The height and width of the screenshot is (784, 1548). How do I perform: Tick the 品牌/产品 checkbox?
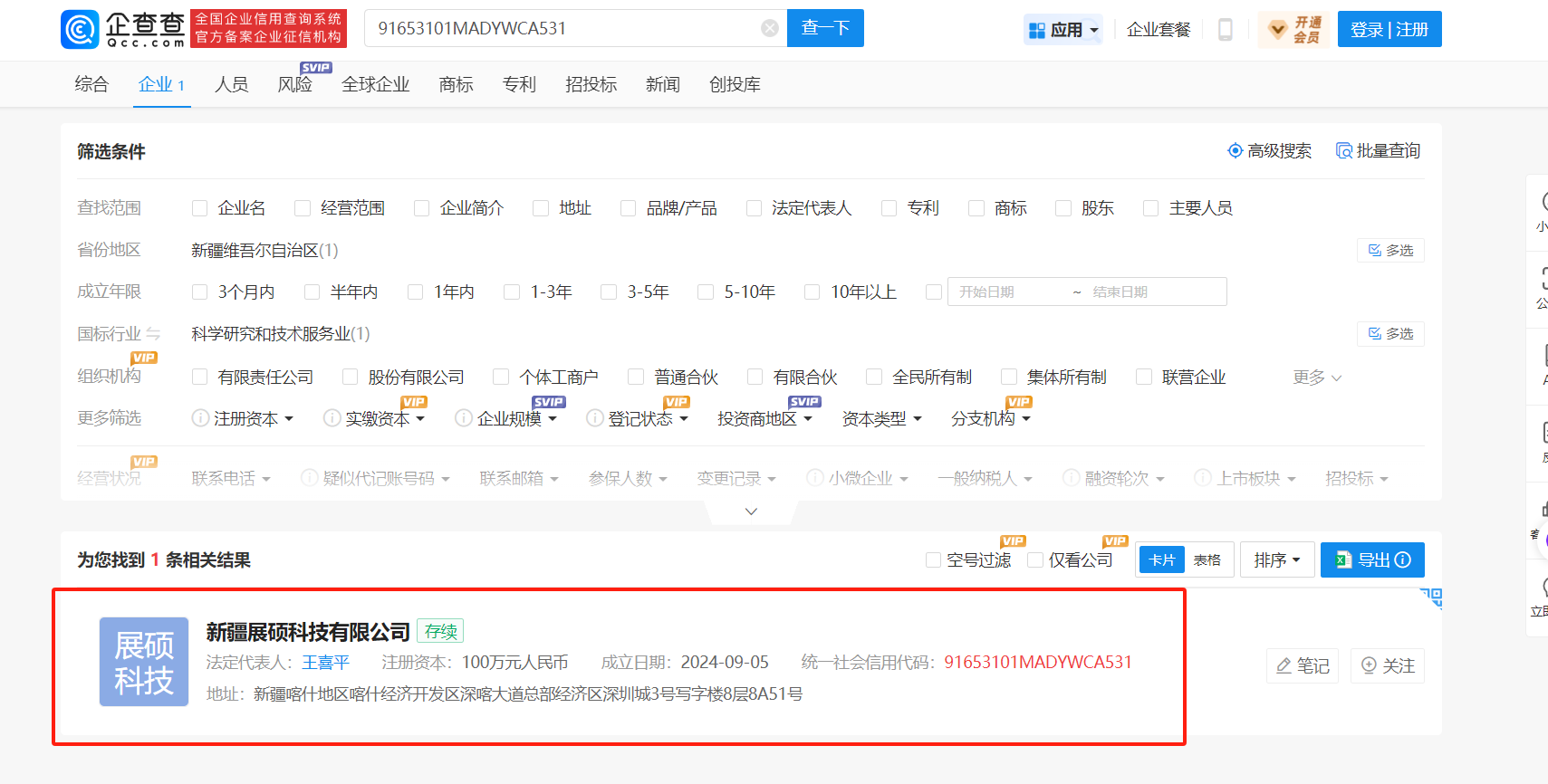pos(628,208)
